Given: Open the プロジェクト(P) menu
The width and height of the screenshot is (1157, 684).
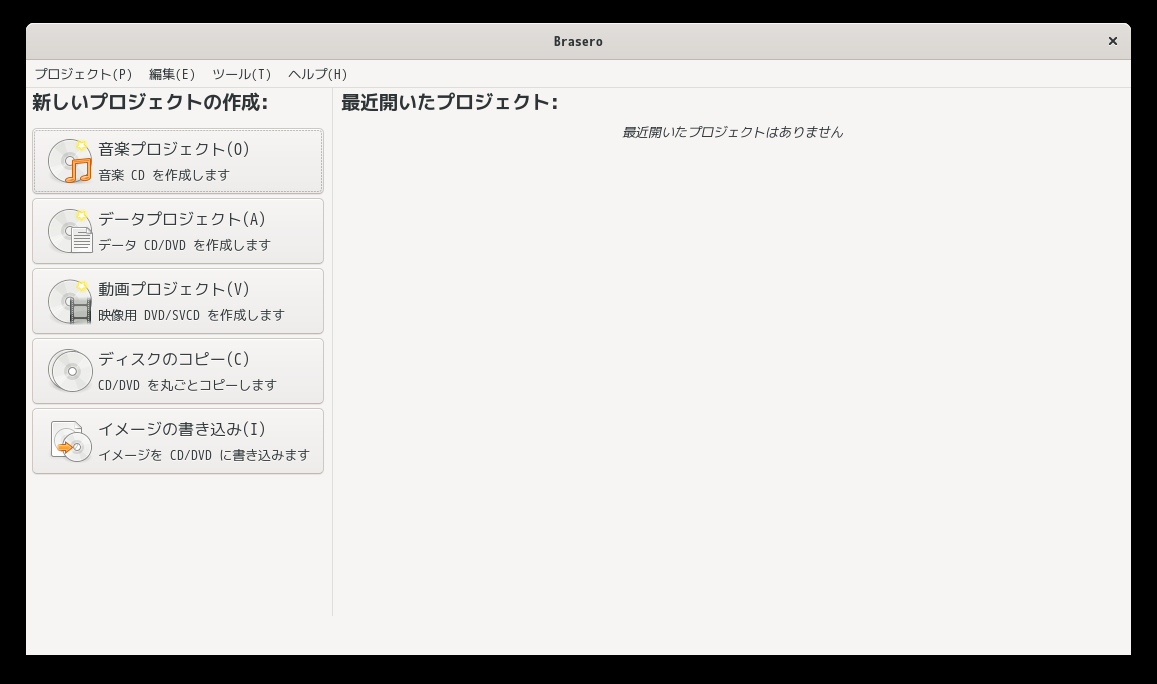Looking at the screenshot, I should click(83, 74).
